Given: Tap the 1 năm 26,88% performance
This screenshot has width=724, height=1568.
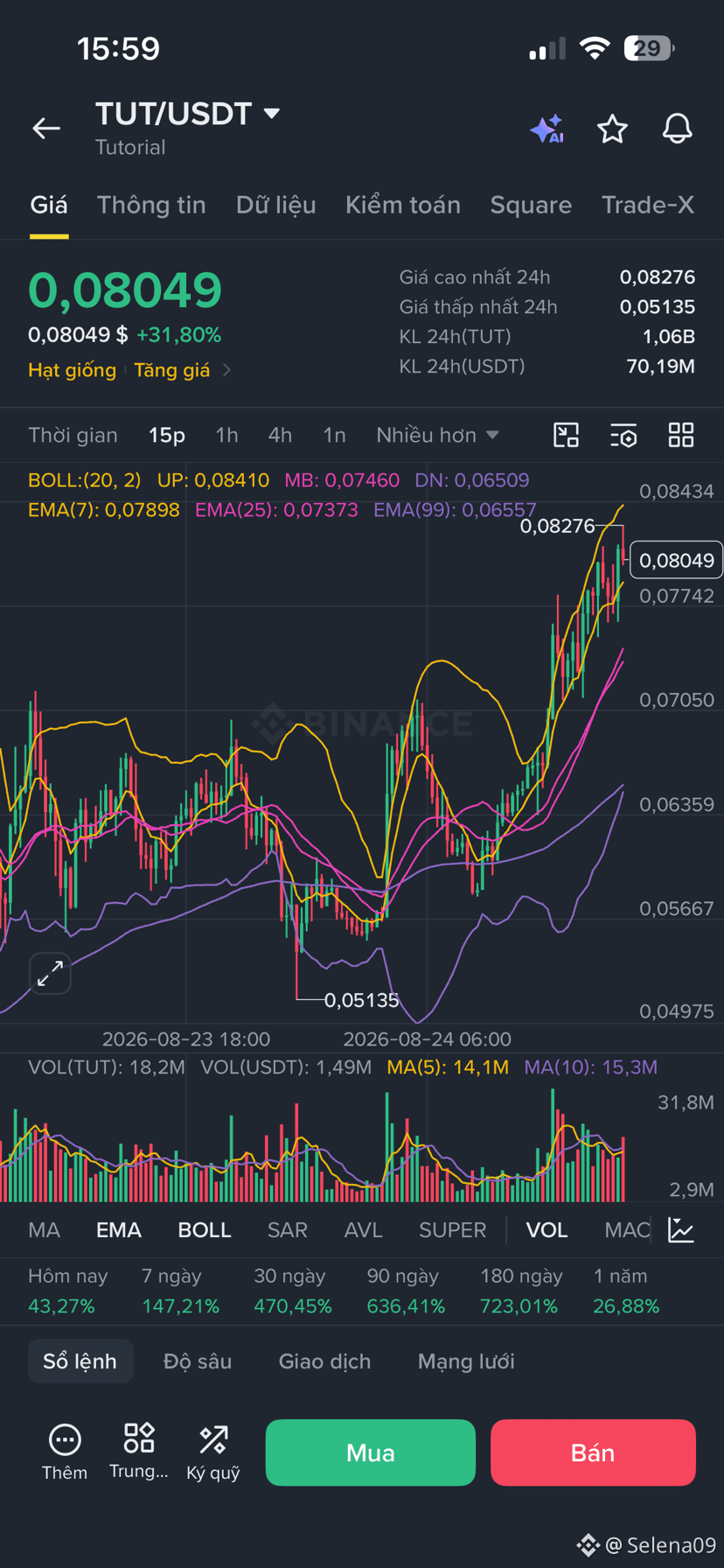Looking at the screenshot, I should [x=626, y=1291].
